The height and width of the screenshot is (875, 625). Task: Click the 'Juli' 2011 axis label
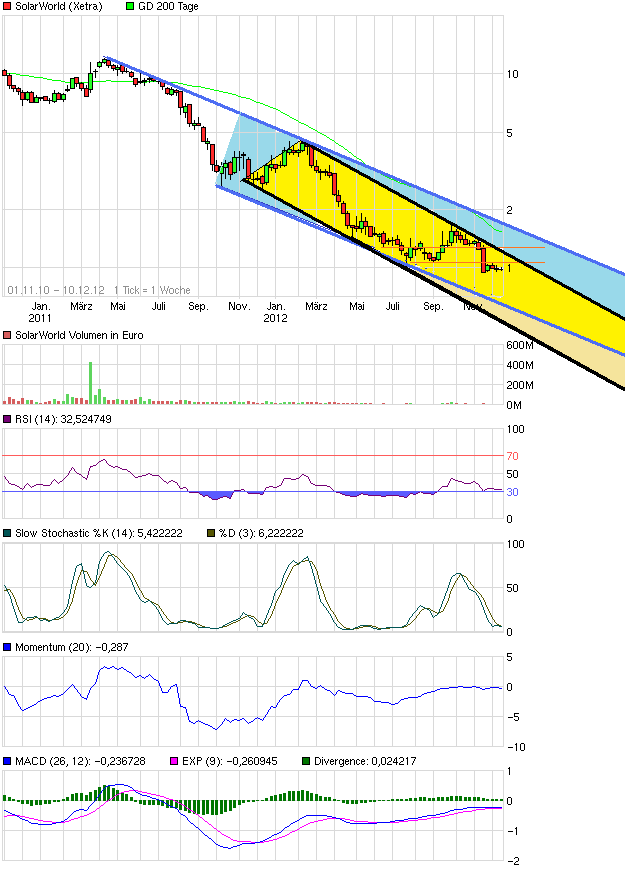pos(159,306)
